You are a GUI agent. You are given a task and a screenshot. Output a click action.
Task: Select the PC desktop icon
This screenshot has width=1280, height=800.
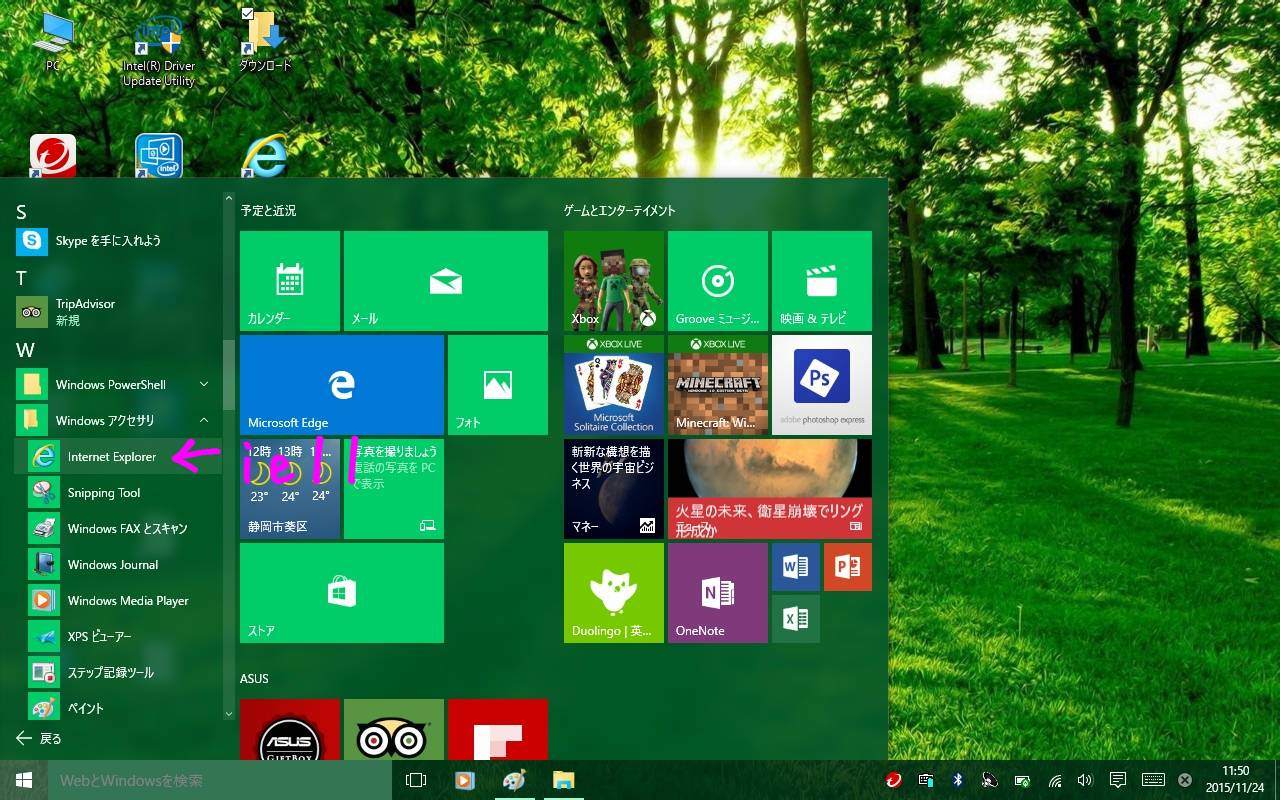[x=53, y=42]
